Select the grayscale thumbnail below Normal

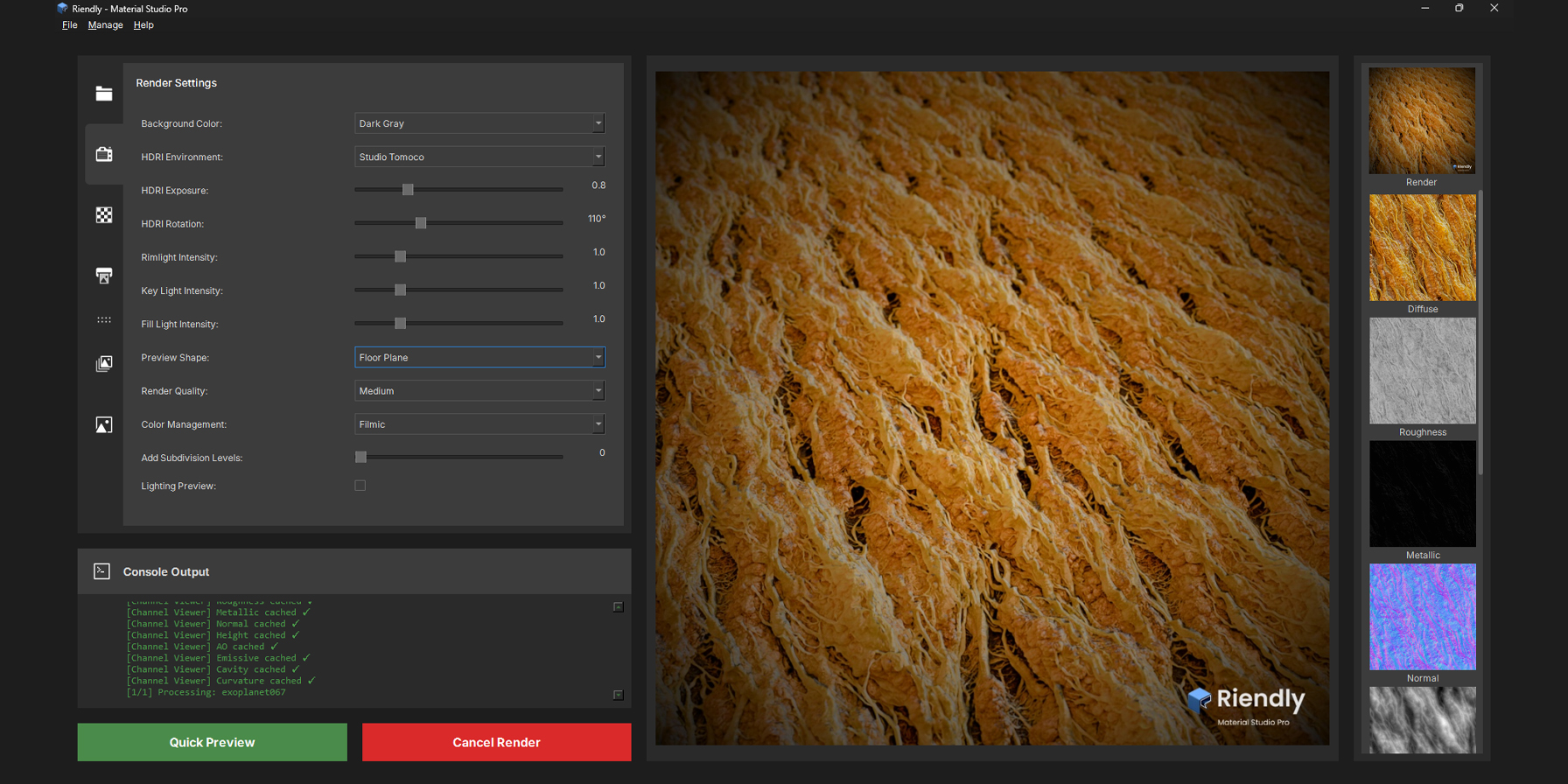click(1422, 720)
